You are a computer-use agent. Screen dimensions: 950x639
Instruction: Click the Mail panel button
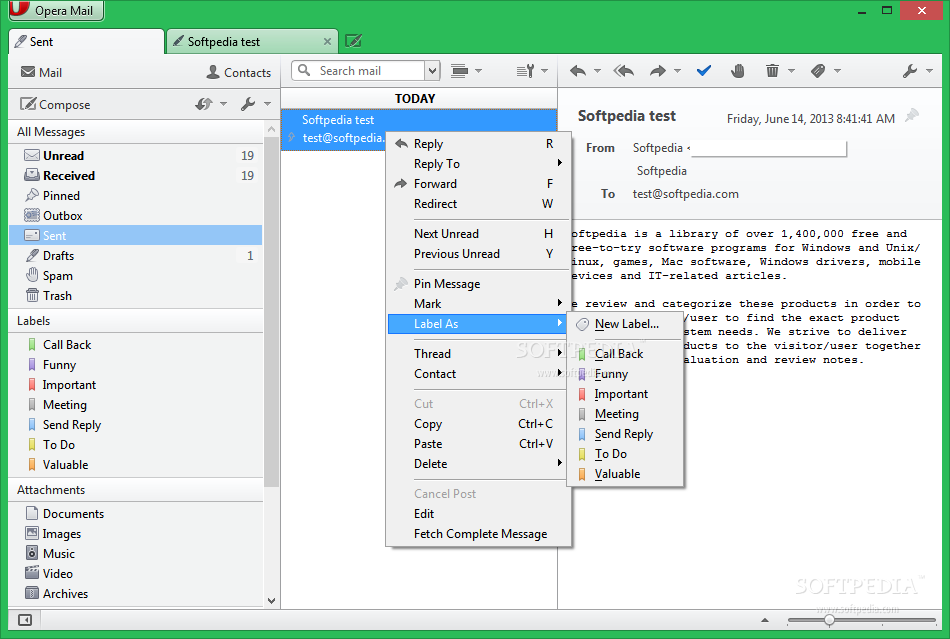(41, 72)
